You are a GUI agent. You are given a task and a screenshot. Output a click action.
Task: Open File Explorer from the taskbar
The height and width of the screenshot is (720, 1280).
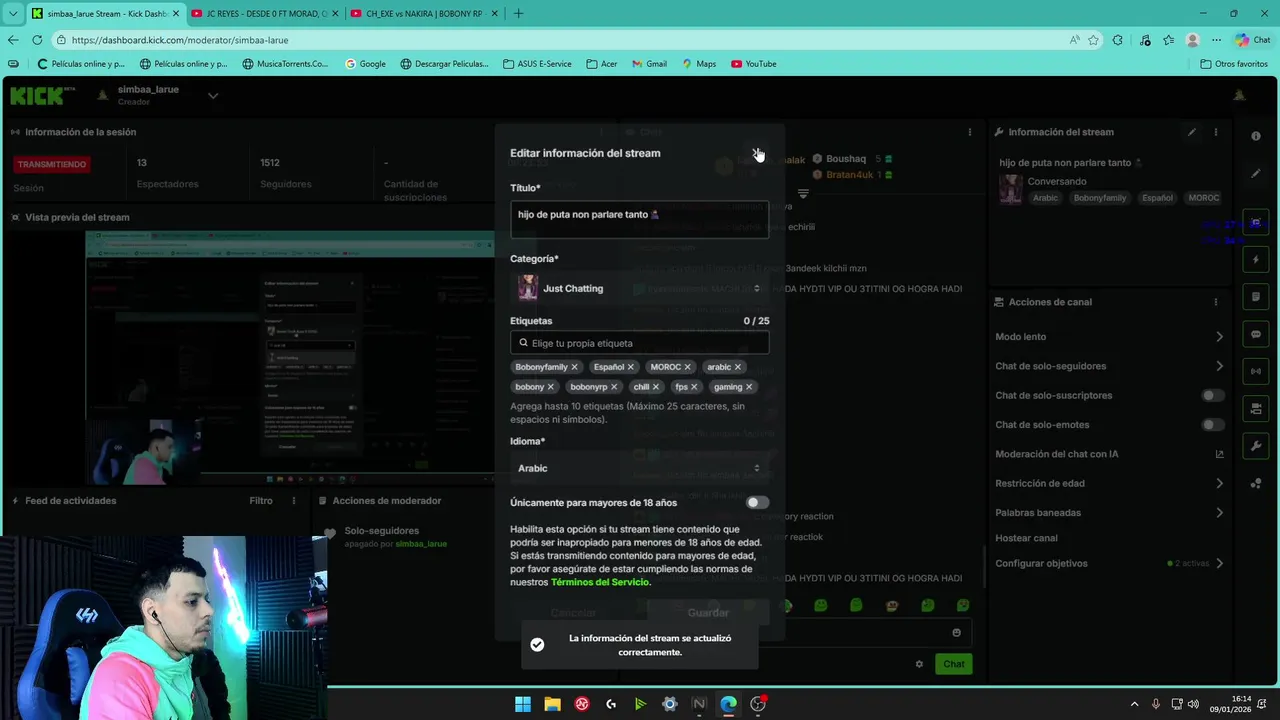tap(552, 704)
